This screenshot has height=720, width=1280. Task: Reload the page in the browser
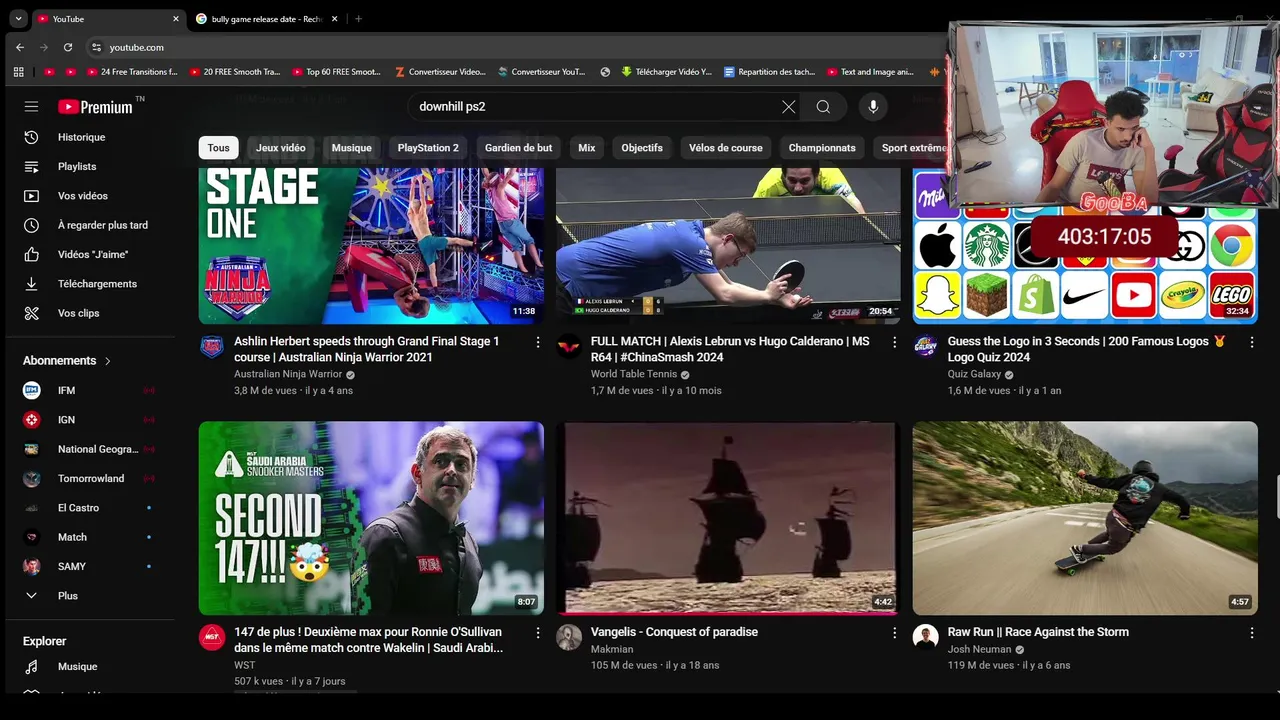[68, 47]
